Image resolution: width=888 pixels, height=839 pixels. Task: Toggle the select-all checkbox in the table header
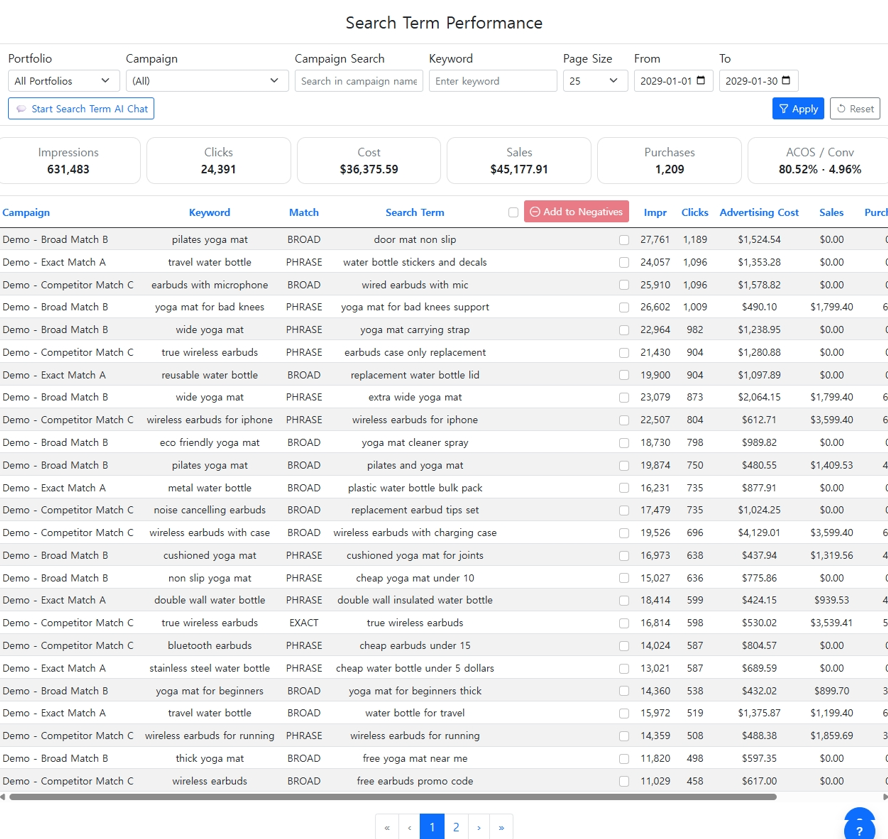513,212
